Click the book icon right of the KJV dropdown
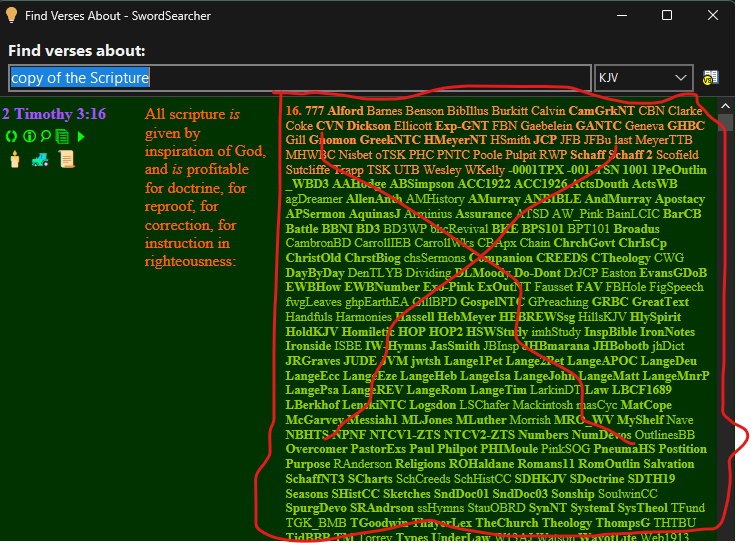 click(710, 78)
